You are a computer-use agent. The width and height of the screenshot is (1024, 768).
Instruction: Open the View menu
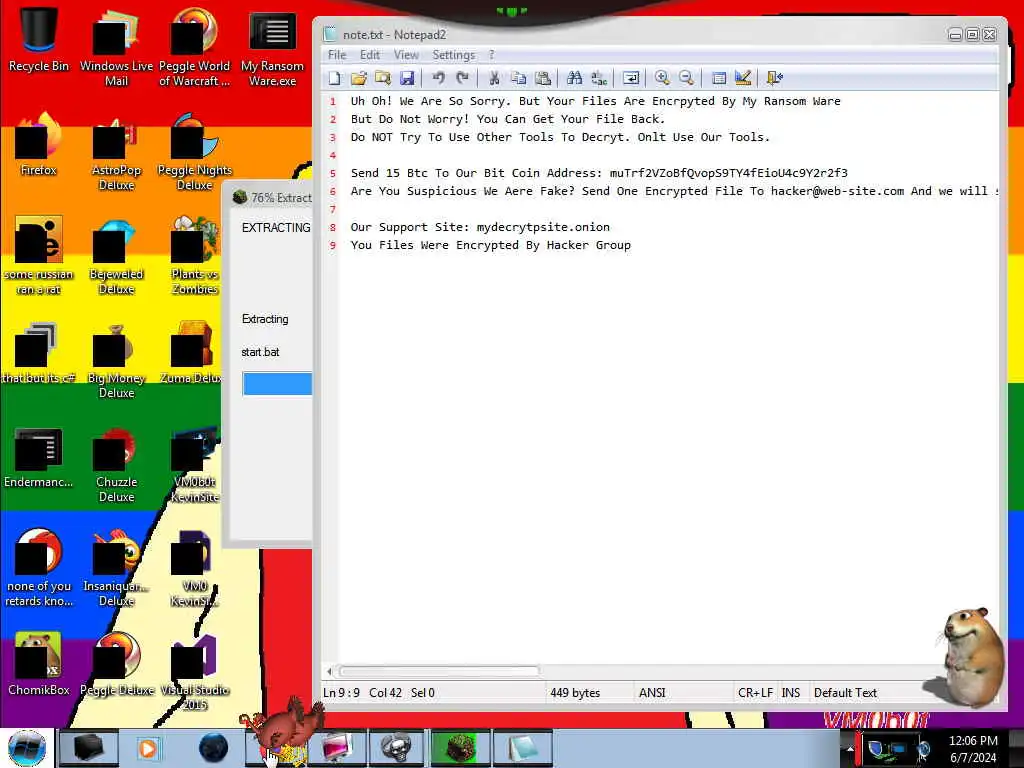tap(406, 55)
